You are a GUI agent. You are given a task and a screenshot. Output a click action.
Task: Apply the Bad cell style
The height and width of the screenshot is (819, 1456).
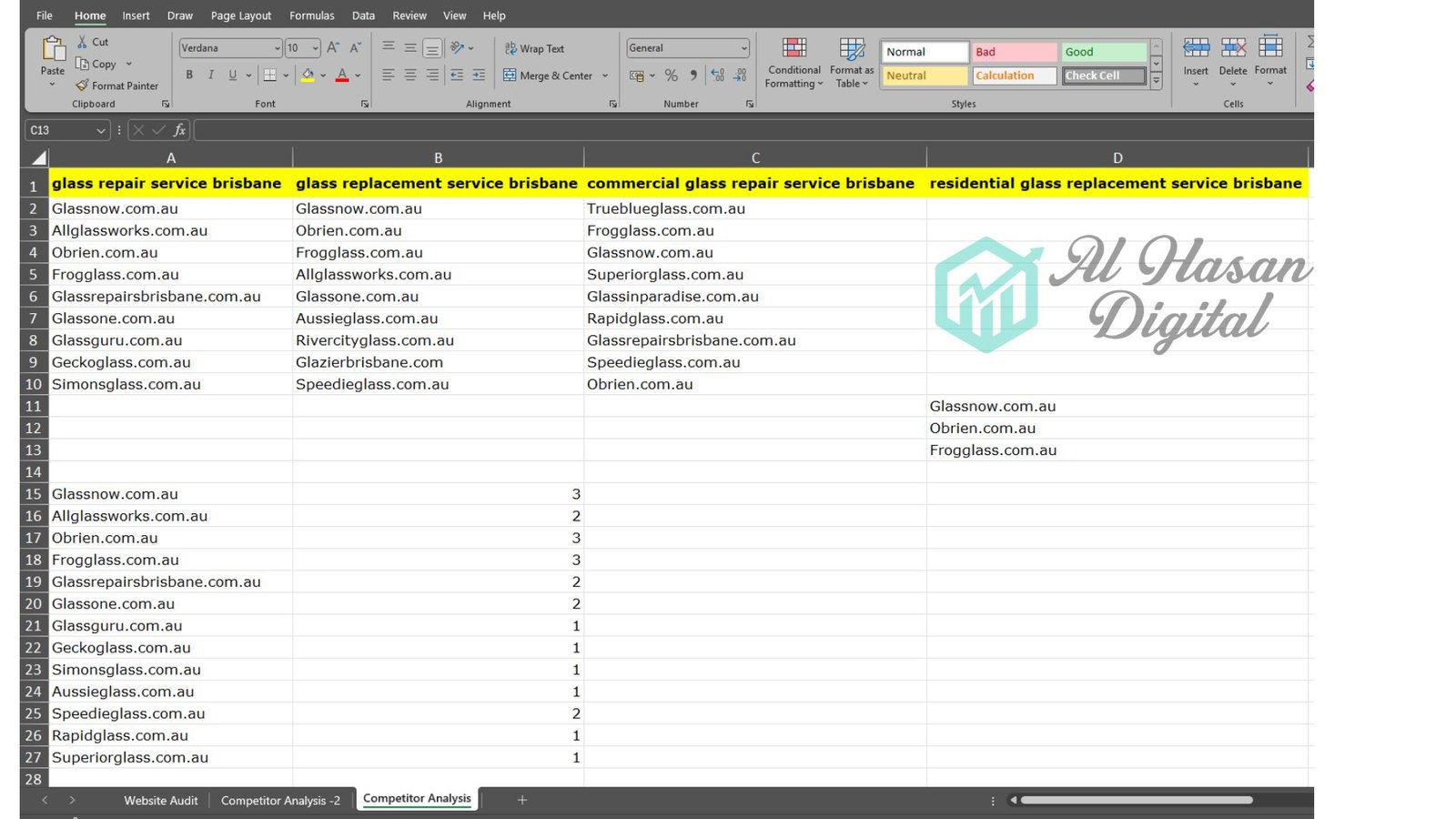(1014, 52)
